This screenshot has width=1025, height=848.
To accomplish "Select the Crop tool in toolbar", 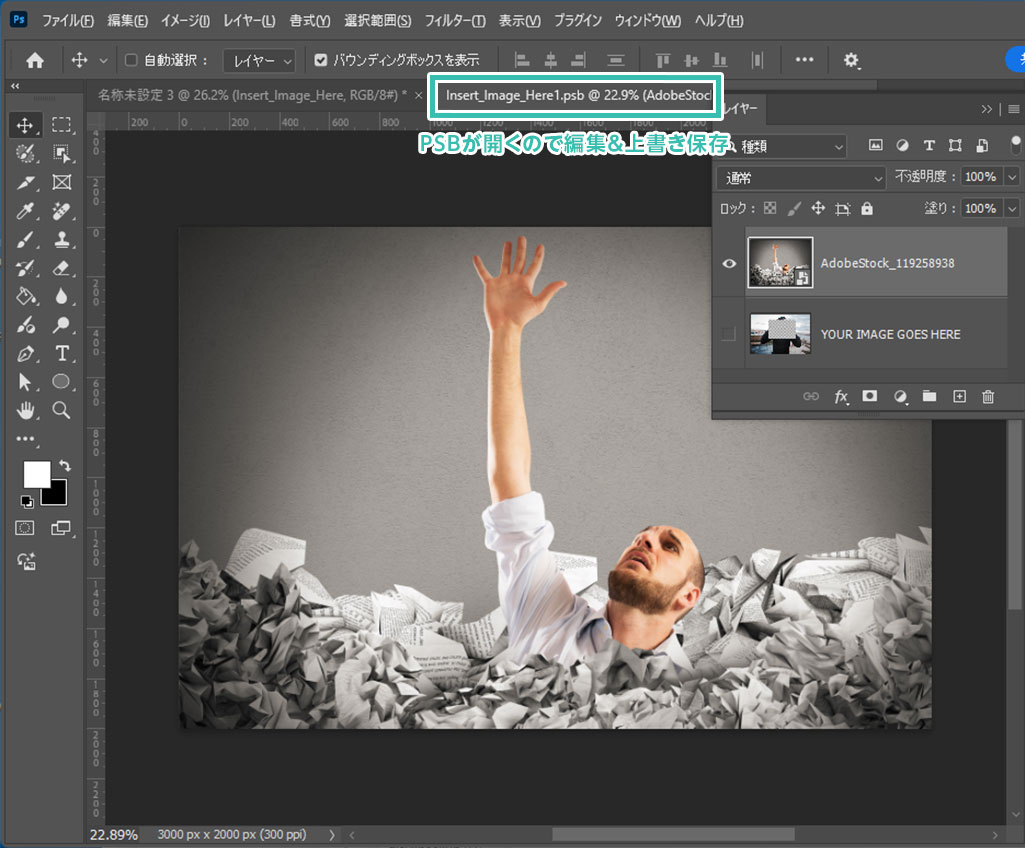I will [25, 182].
